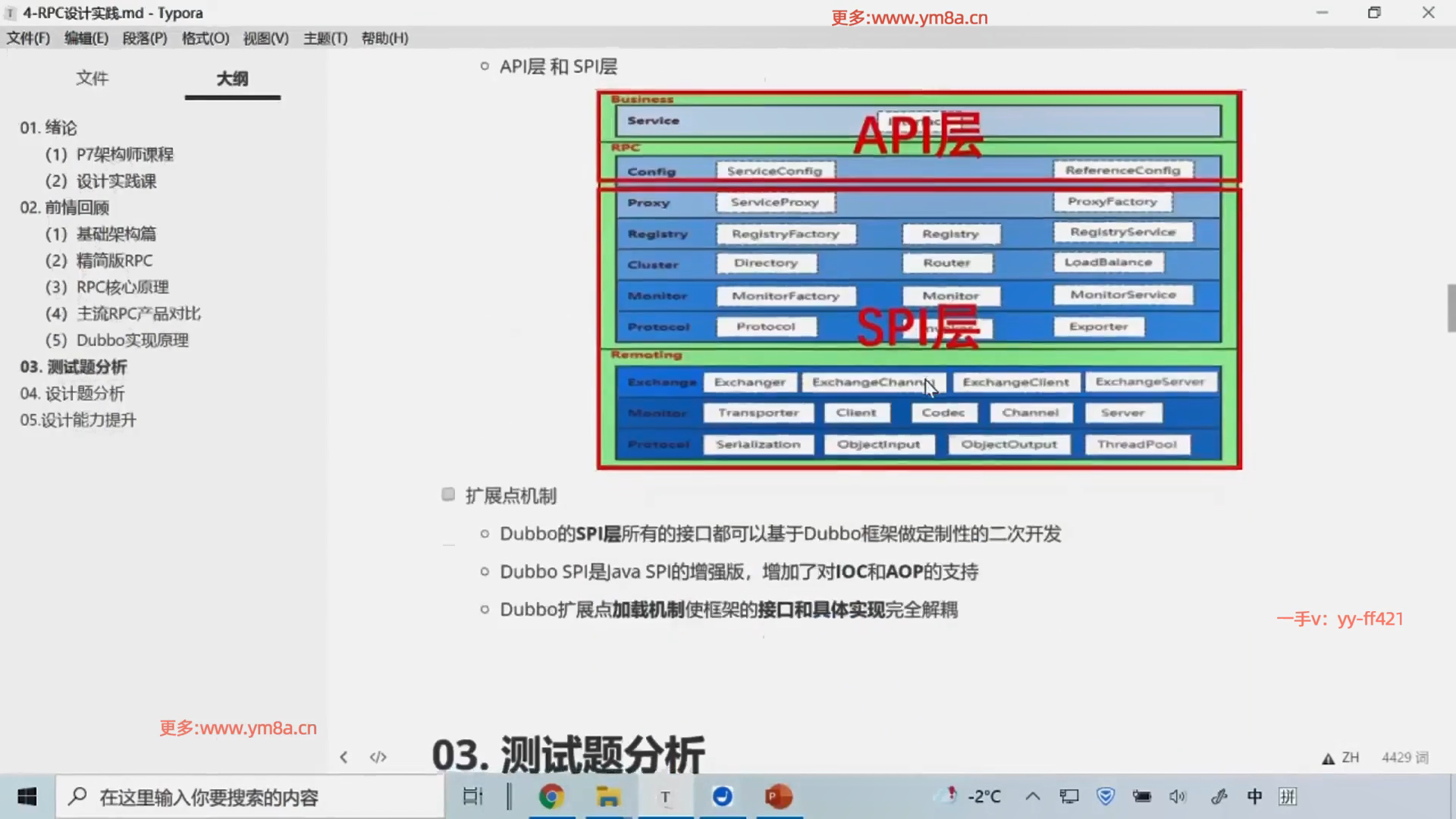Click the Windows search input field
The height and width of the screenshot is (819, 1456).
[x=250, y=796]
